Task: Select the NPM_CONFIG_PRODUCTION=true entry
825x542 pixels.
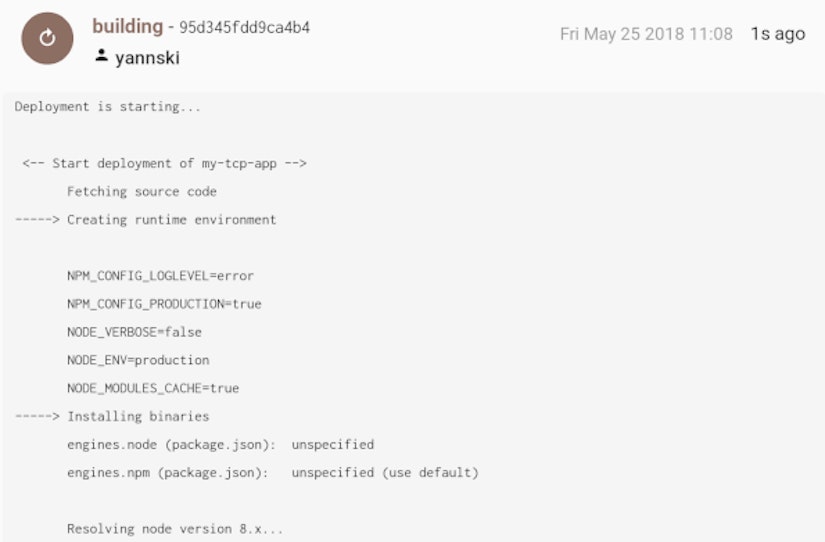Action: [x=164, y=304]
